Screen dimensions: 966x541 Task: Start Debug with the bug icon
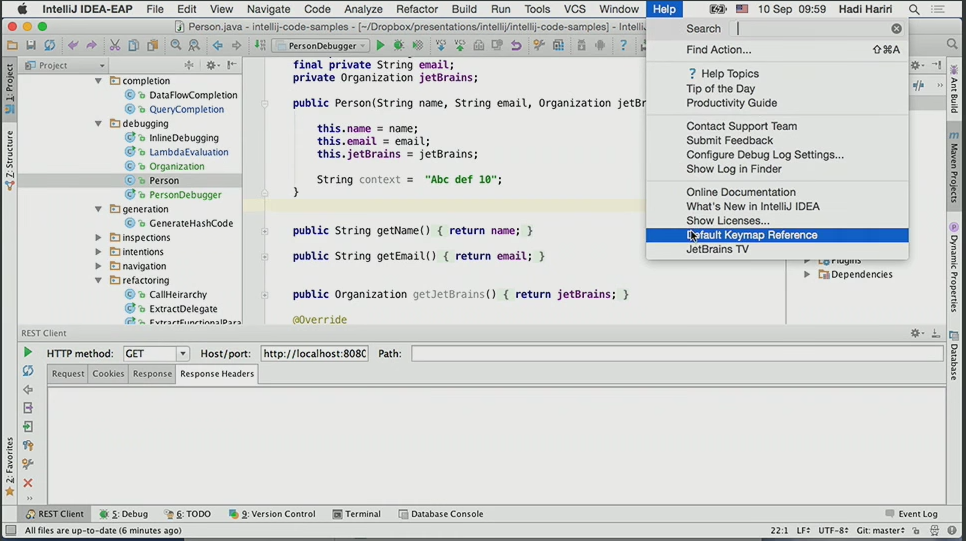(x=399, y=46)
